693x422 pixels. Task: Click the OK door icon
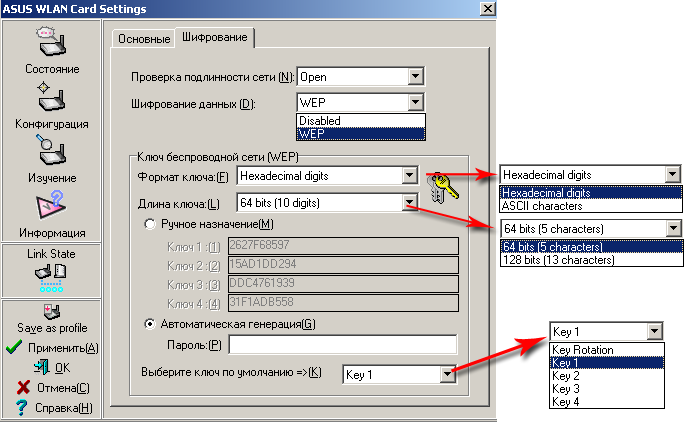point(42,367)
